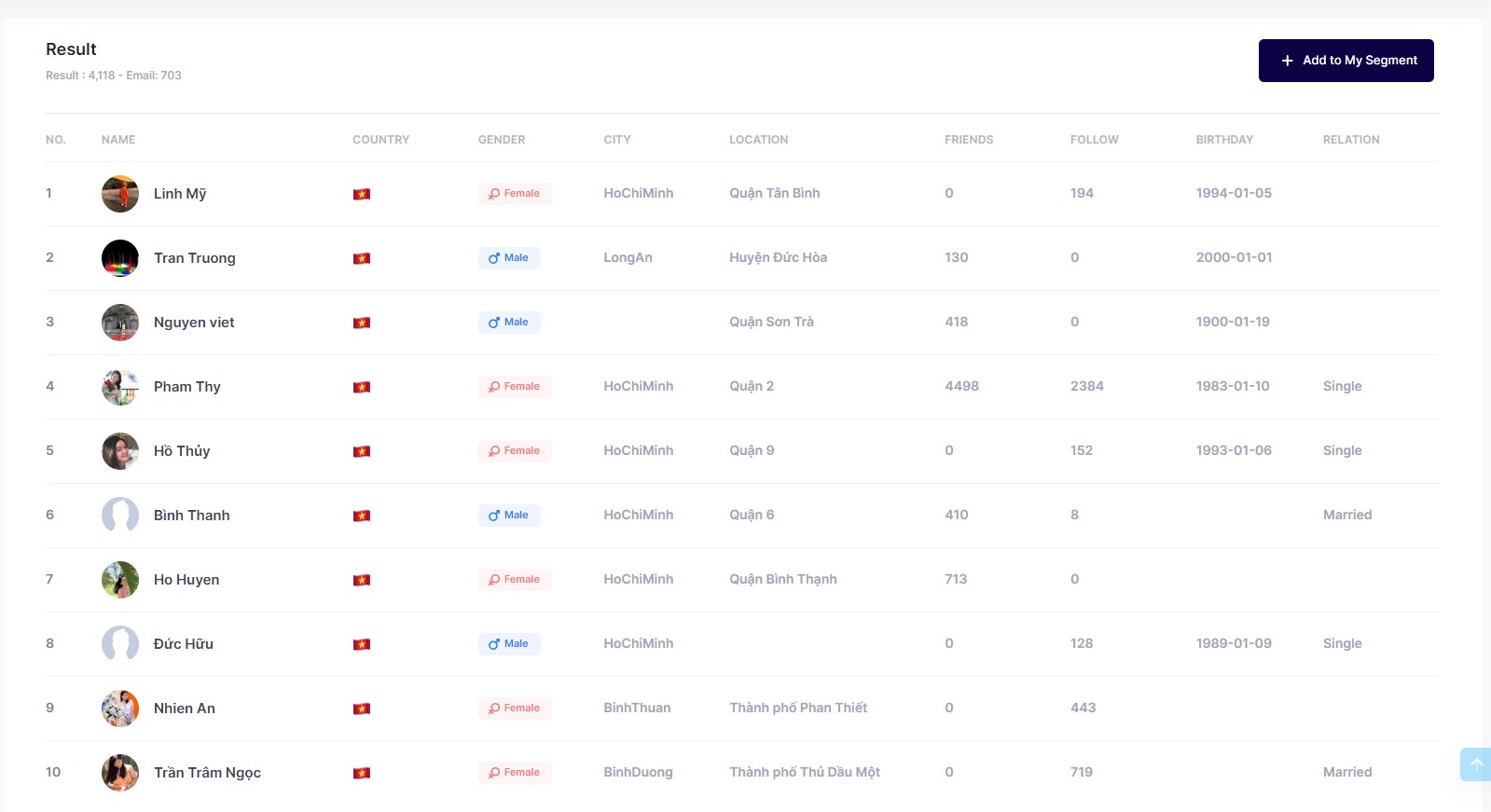Click the Female badge for Trần Trâm Ngọc
Screen dimensions: 1491x812
(x=515, y=773)
